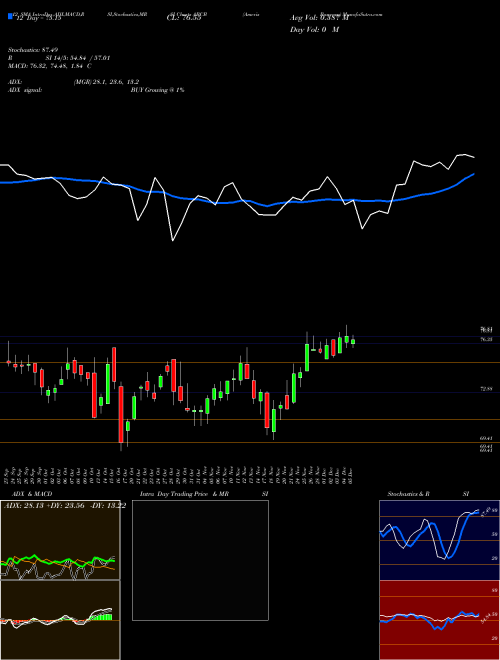The width and height of the screenshot is (500, 660).
Task: Click the peak of the white price line at the far right
Action: (464, 154)
